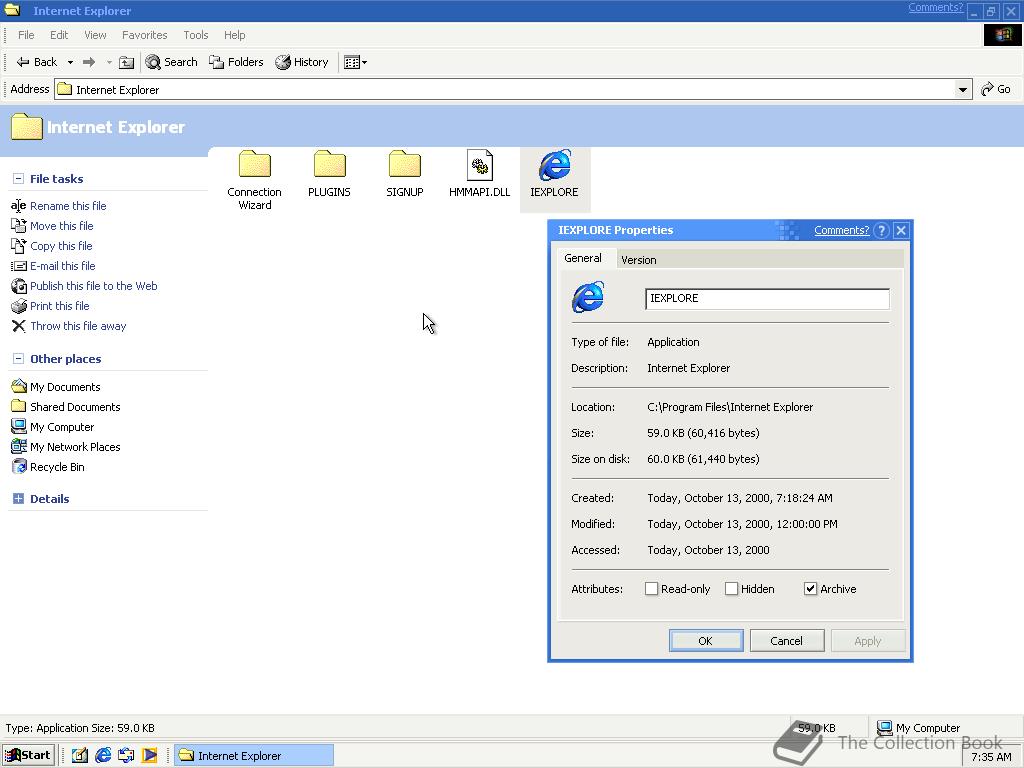Select the IEXPLORE application icon in folder
This screenshot has height=768, width=1024.
tap(554, 165)
